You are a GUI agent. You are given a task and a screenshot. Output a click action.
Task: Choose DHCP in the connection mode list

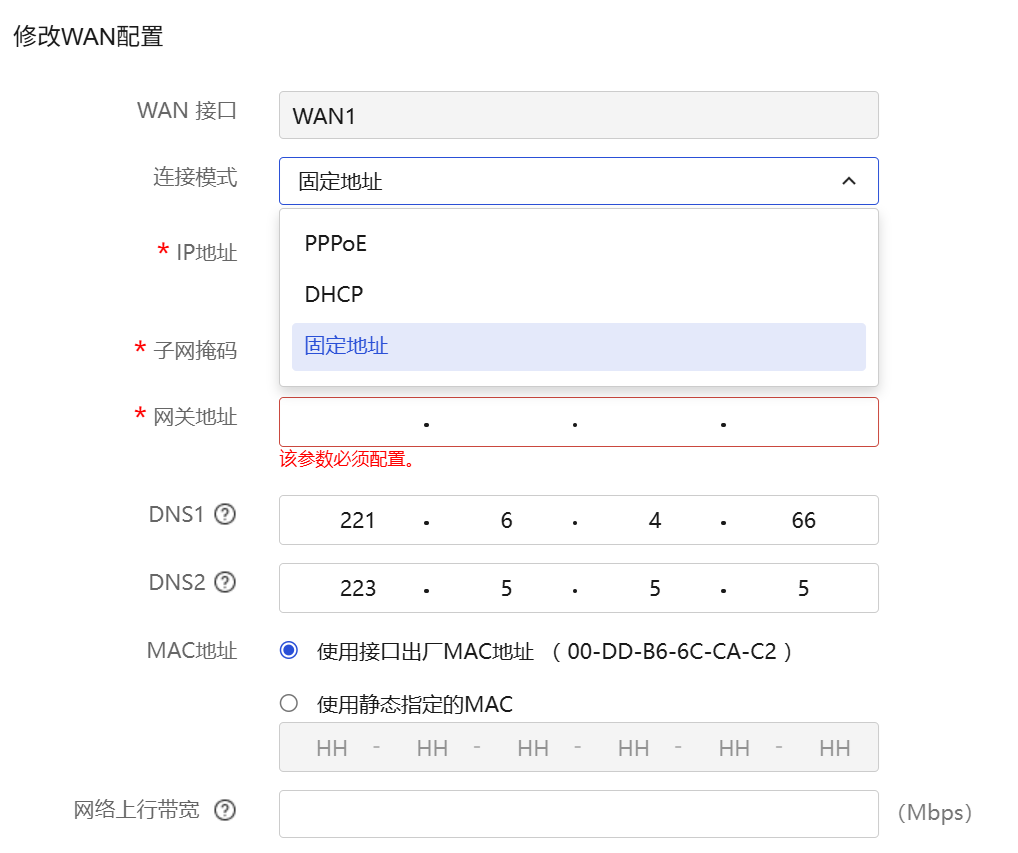coord(334,295)
